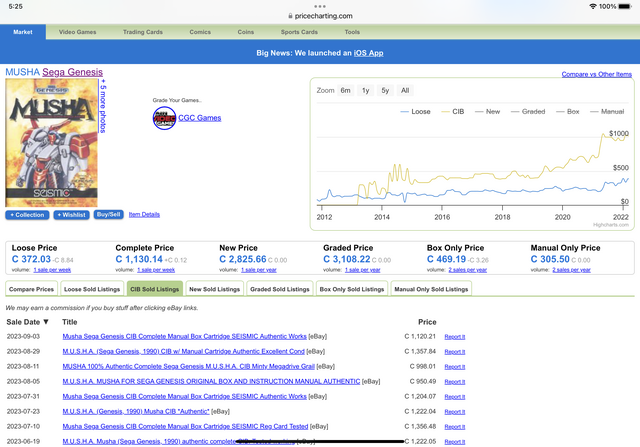Click Graded Price 1 sale per year volume
This screenshot has width=640, height=447.
pyautogui.click(x=362, y=270)
